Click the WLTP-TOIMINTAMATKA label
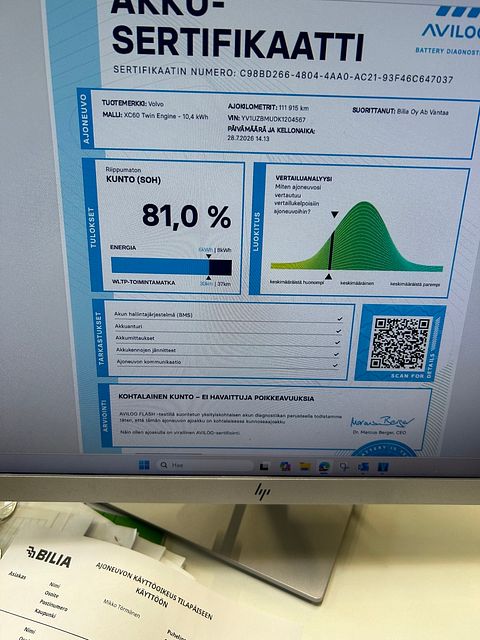Screen dimensions: 480x640 tap(143, 282)
